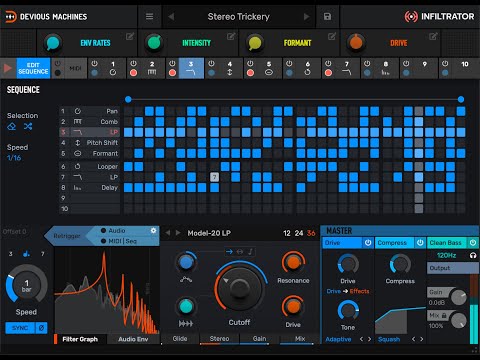Switch to the Filter Graph tab
This screenshot has height=360, width=480.
point(80,339)
